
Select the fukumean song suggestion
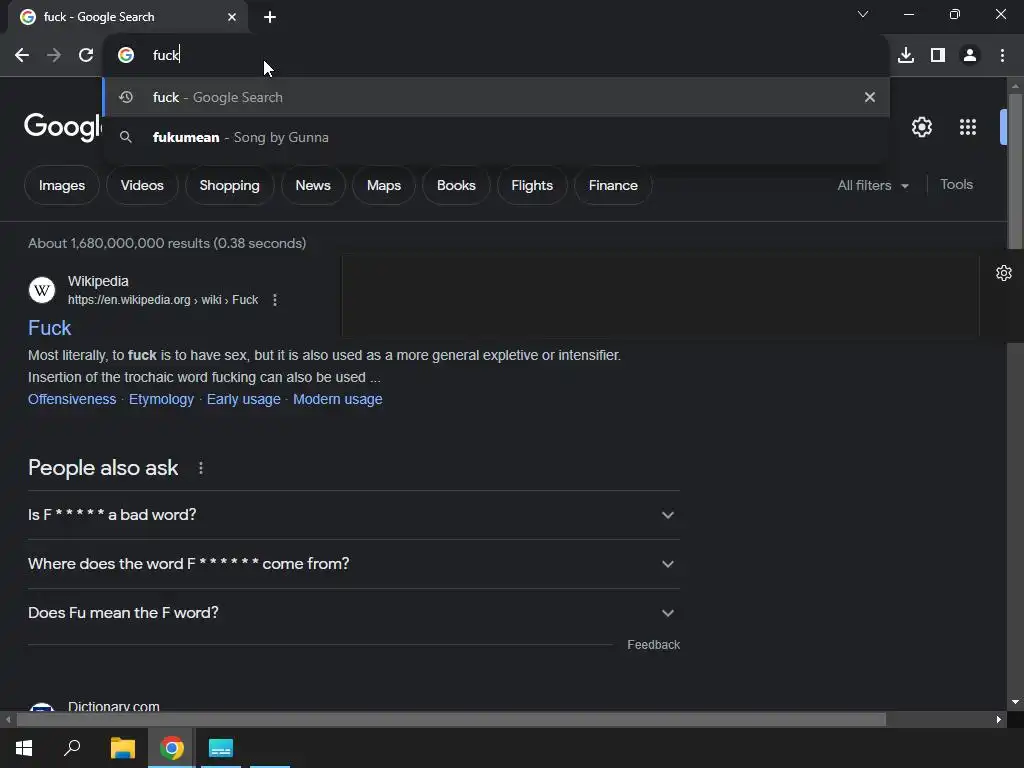[496, 137]
